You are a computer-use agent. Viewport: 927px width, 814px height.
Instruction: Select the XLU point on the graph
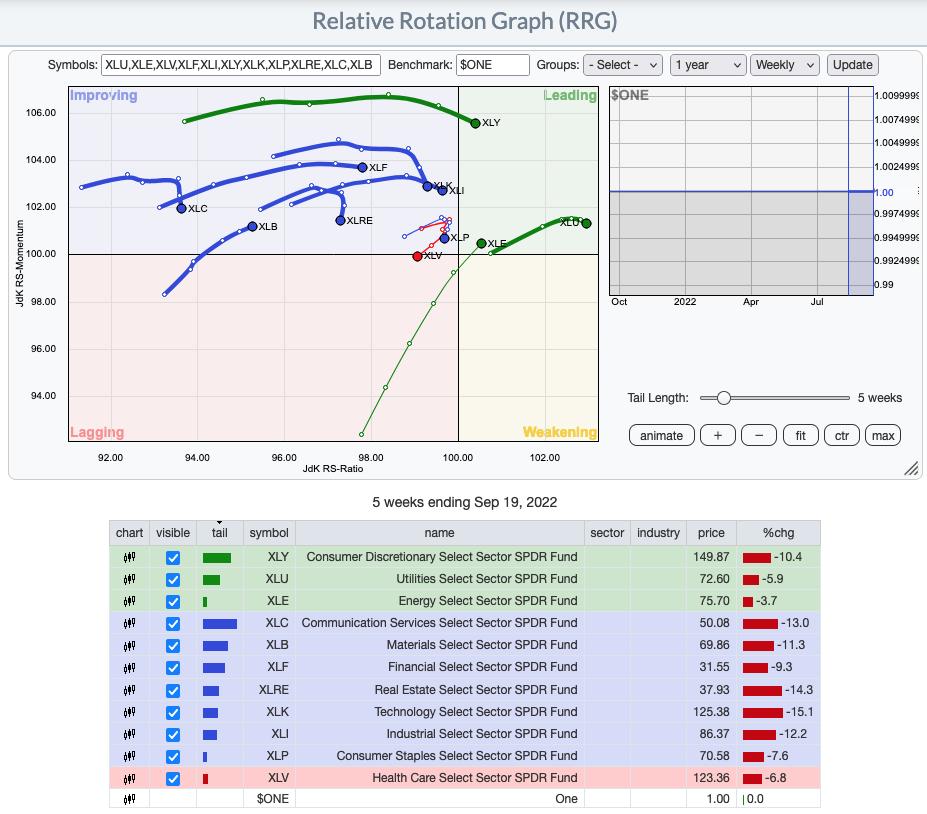pos(586,223)
